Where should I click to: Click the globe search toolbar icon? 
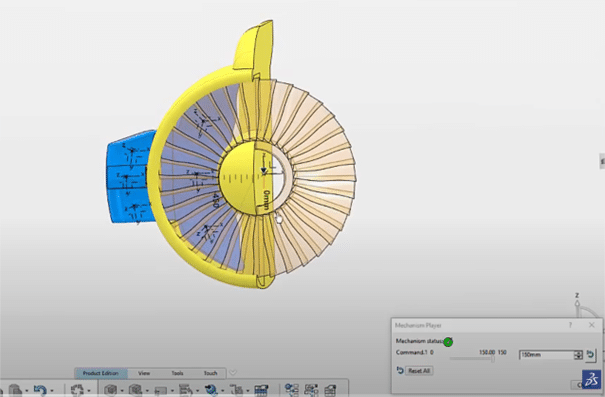(x=211, y=390)
